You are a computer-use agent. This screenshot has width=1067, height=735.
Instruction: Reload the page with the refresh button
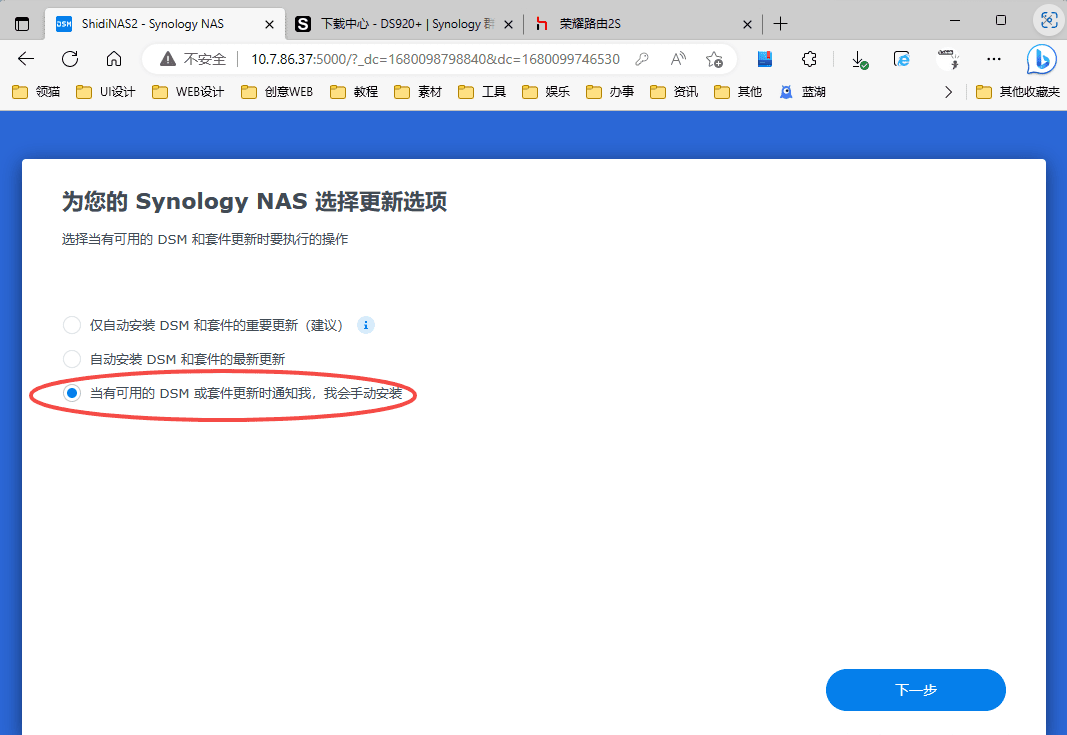tap(70, 59)
